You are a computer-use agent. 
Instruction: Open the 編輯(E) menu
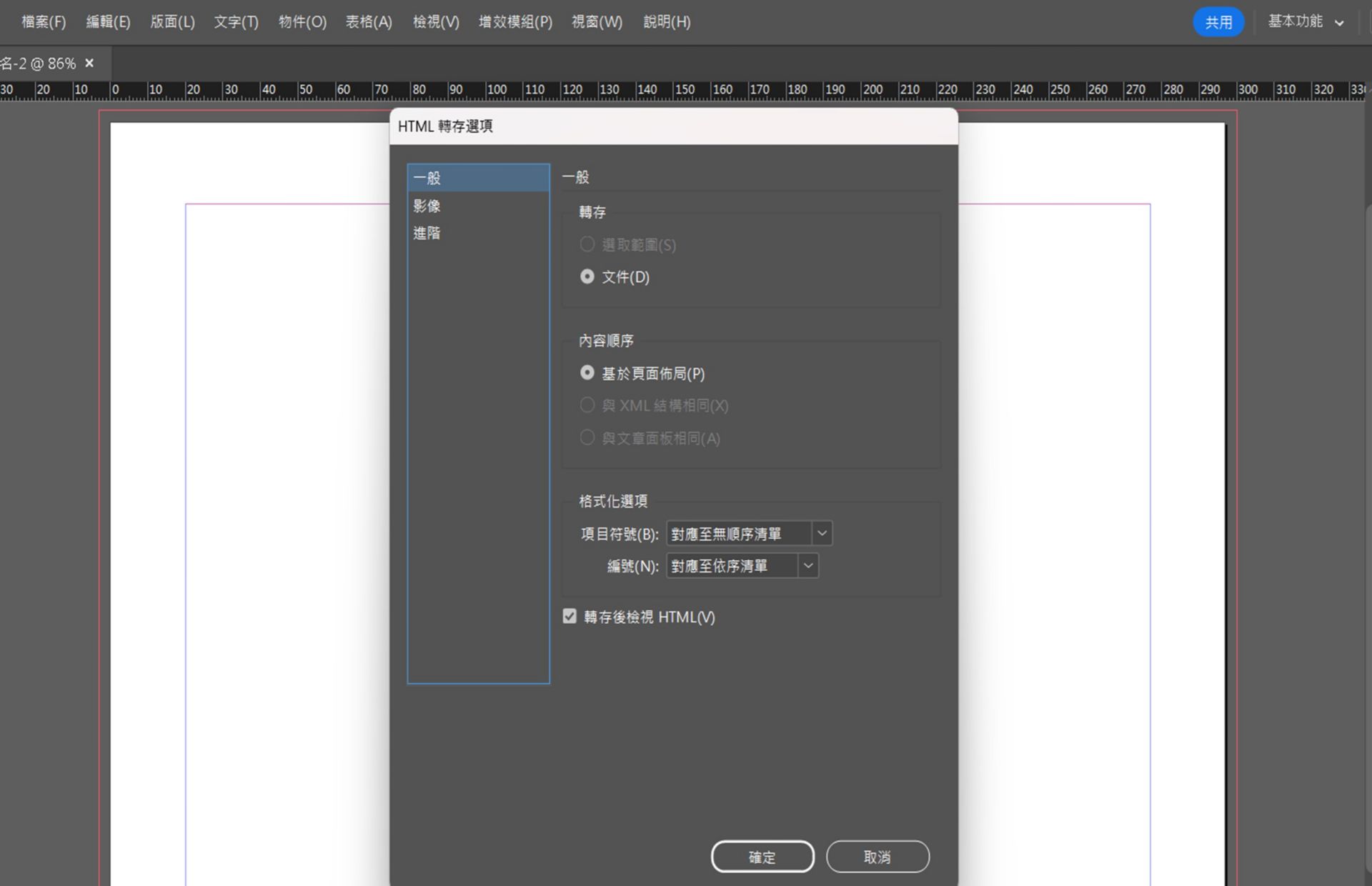point(108,22)
